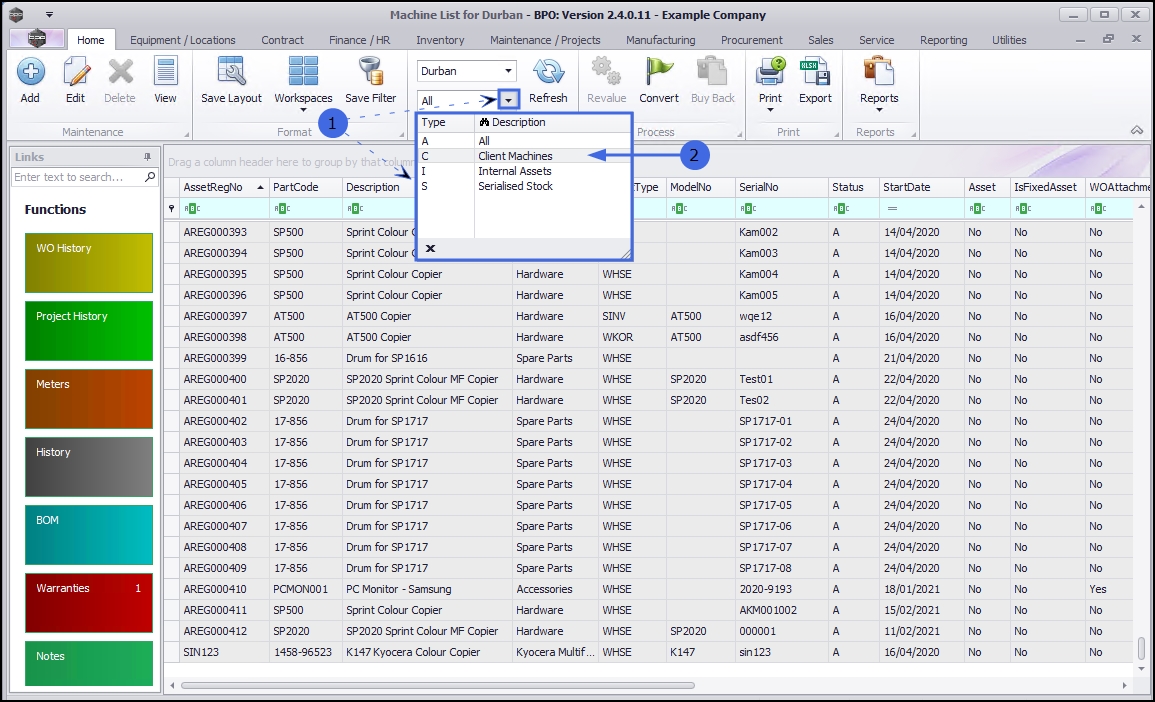
Task: Unpin the Links panel with pin icon
Action: (x=148, y=157)
